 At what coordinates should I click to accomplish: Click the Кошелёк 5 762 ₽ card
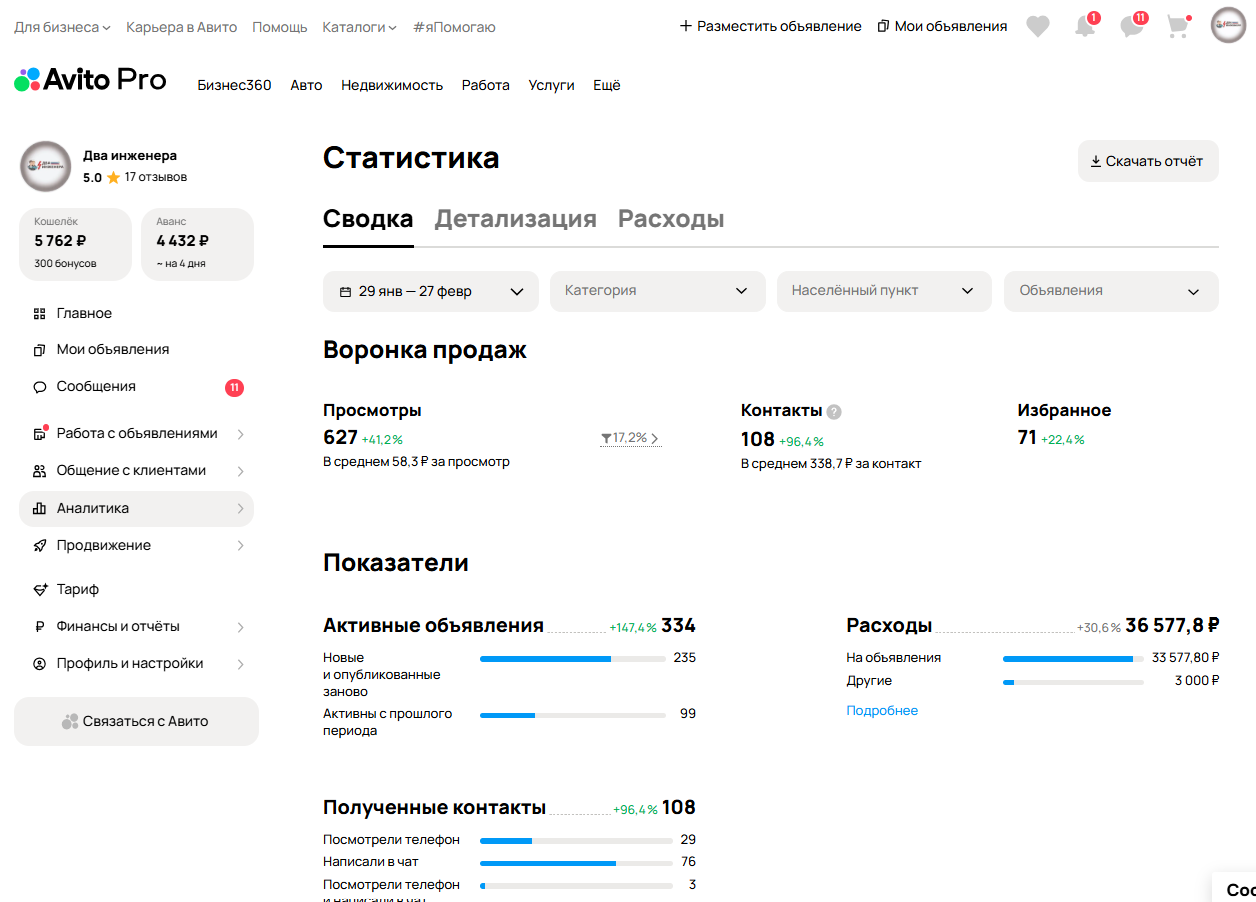click(x=75, y=244)
